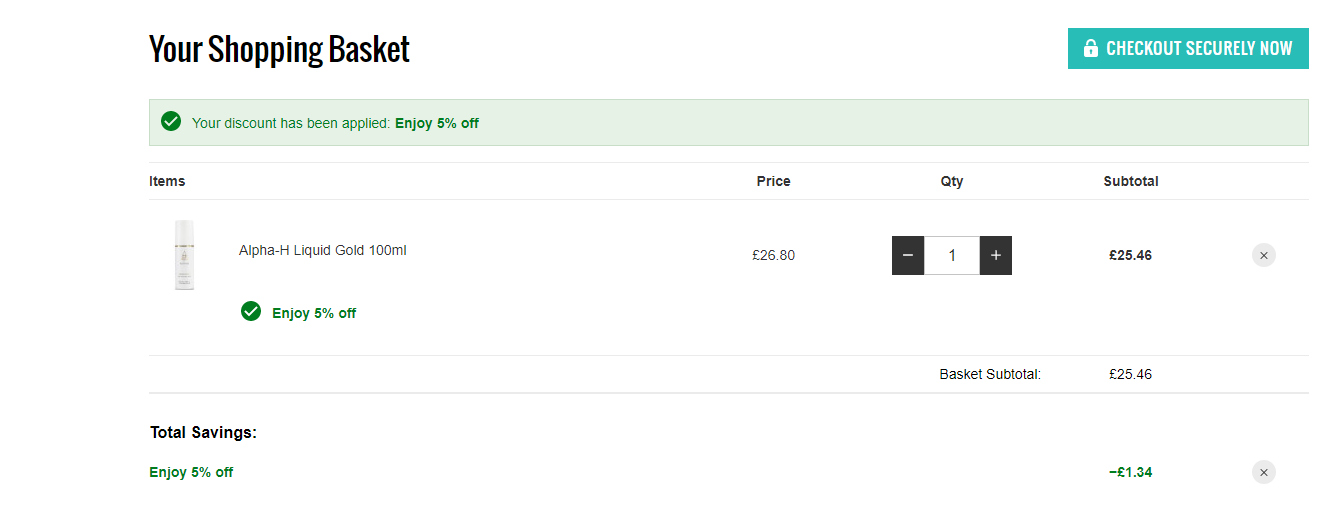This screenshot has height=512, width=1317.
Task: Click the Alpha-H Liquid Gold product thumbnail
Action: point(184,255)
